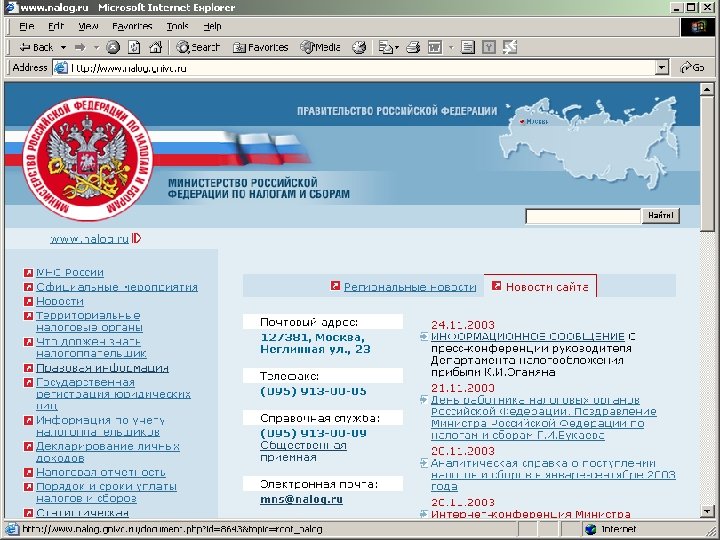Click the Discuss toolbar icon

pos(467,47)
